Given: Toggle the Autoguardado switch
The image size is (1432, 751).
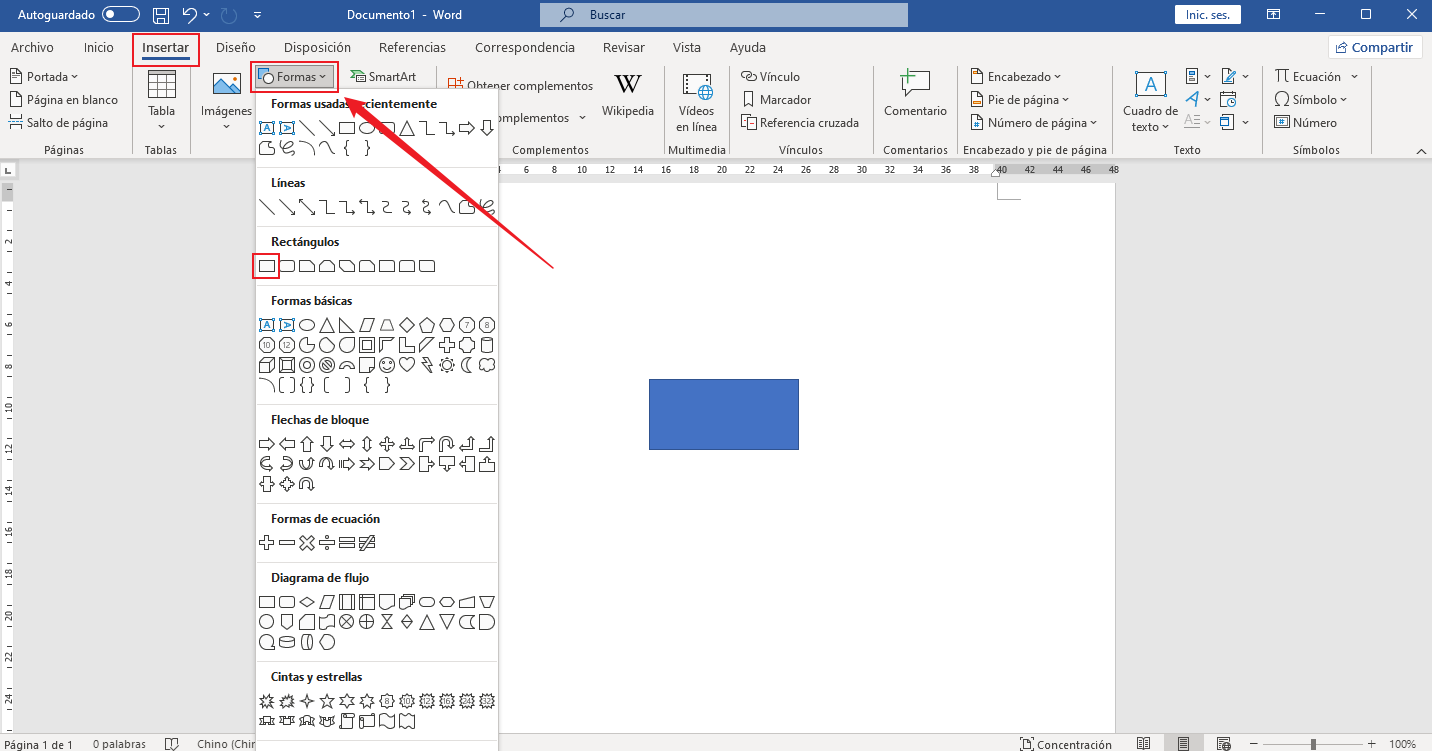Looking at the screenshot, I should [121, 15].
